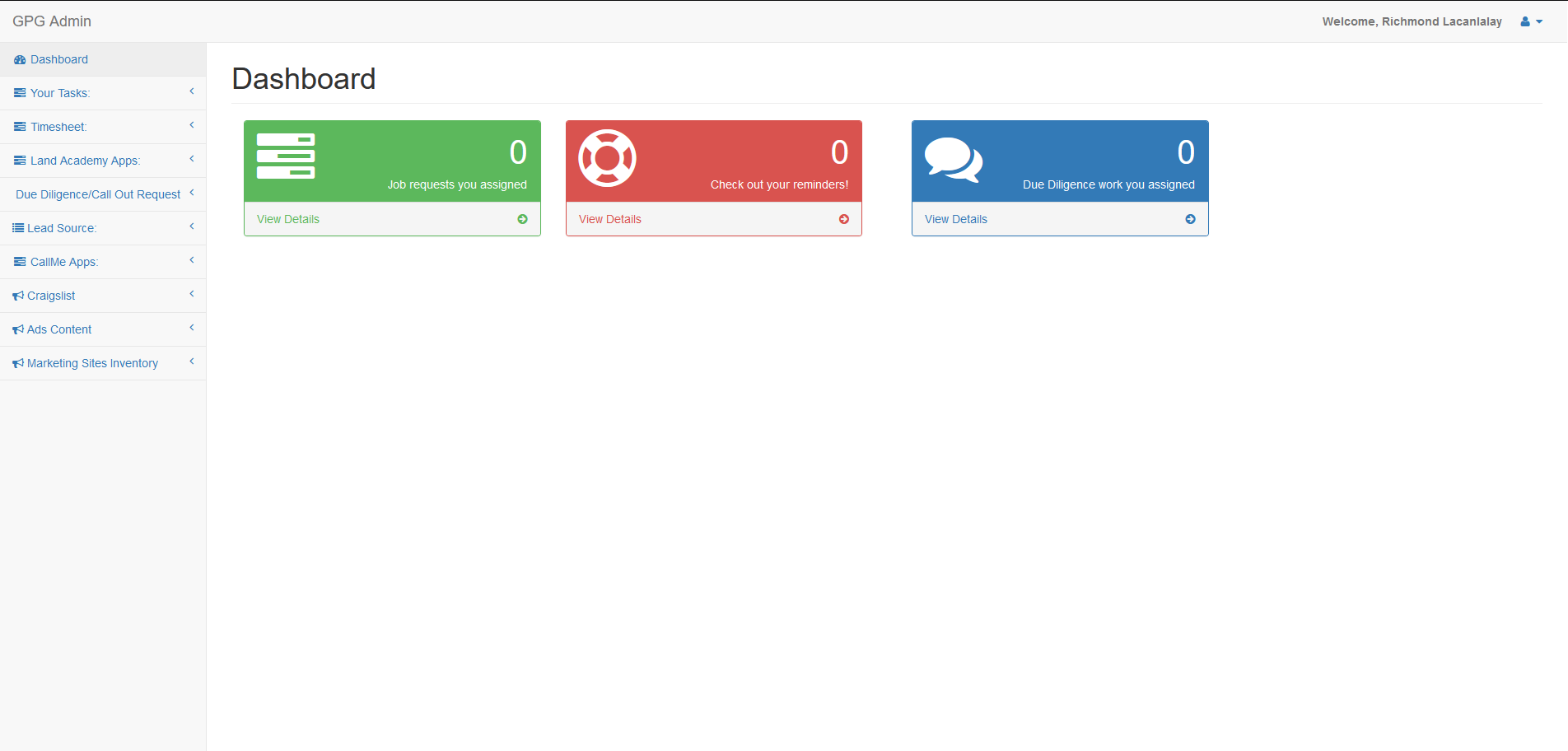Viewport: 1568px width, 751px height.
Task: Click the Ads Content megaphone icon
Action: click(18, 330)
